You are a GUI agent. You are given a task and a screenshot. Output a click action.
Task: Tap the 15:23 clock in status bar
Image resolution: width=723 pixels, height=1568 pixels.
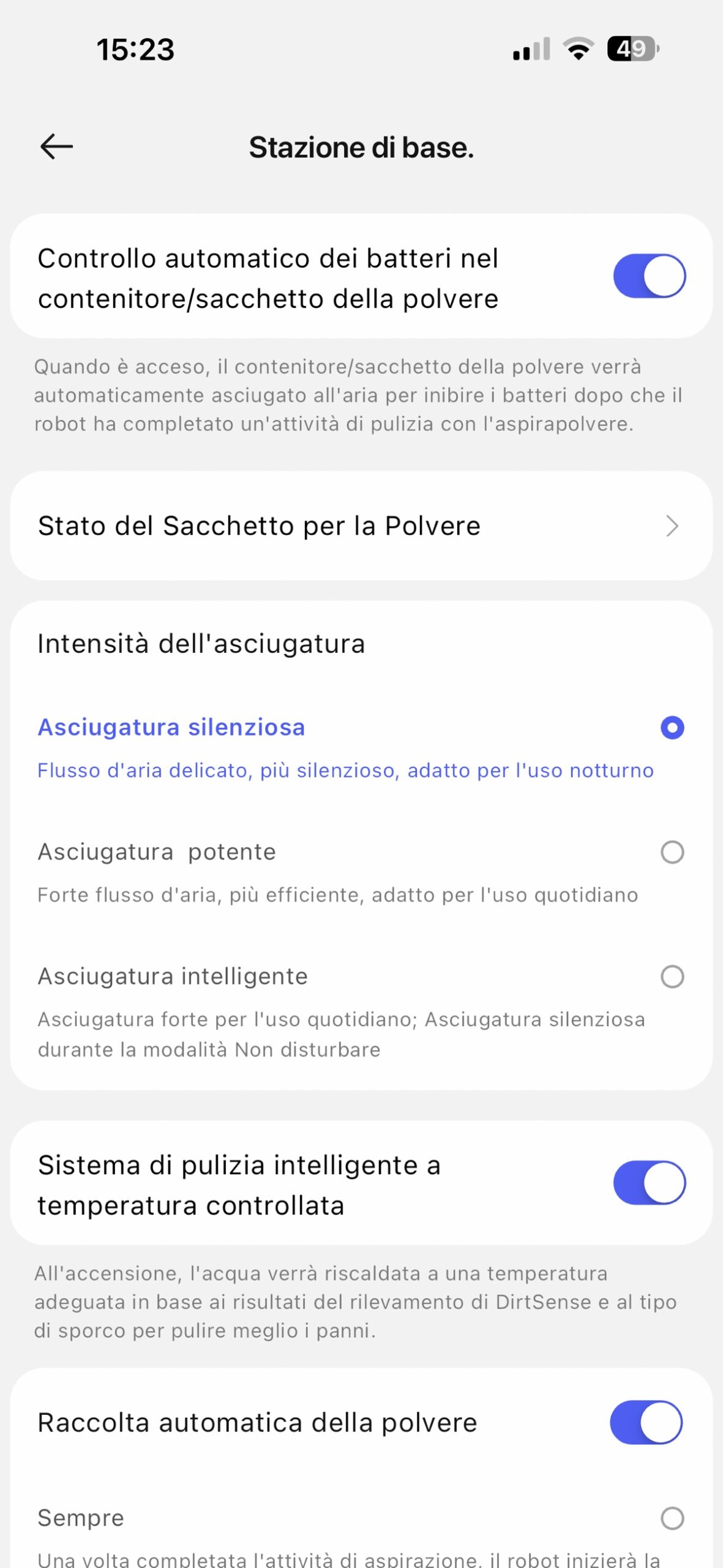[x=135, y=50]
